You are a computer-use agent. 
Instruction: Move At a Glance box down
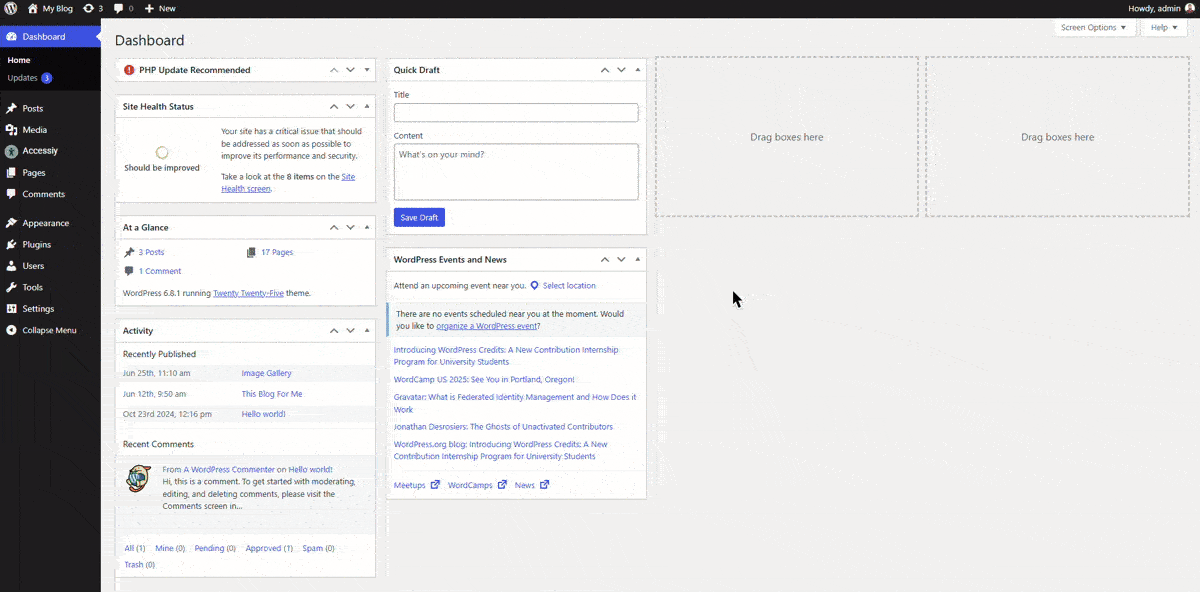pos(350,227)
